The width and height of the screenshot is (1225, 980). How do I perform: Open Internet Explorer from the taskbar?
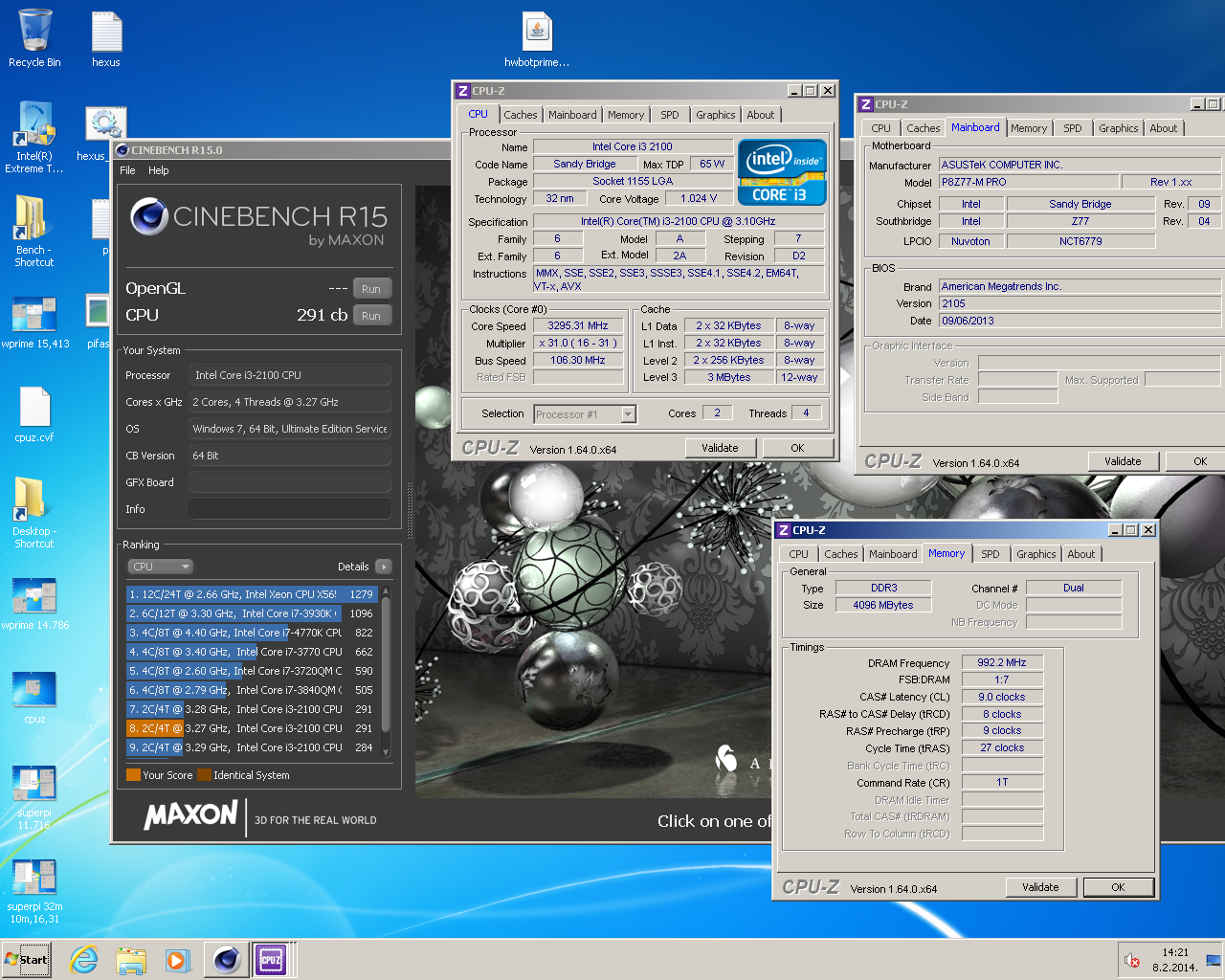tap(84, 960)
